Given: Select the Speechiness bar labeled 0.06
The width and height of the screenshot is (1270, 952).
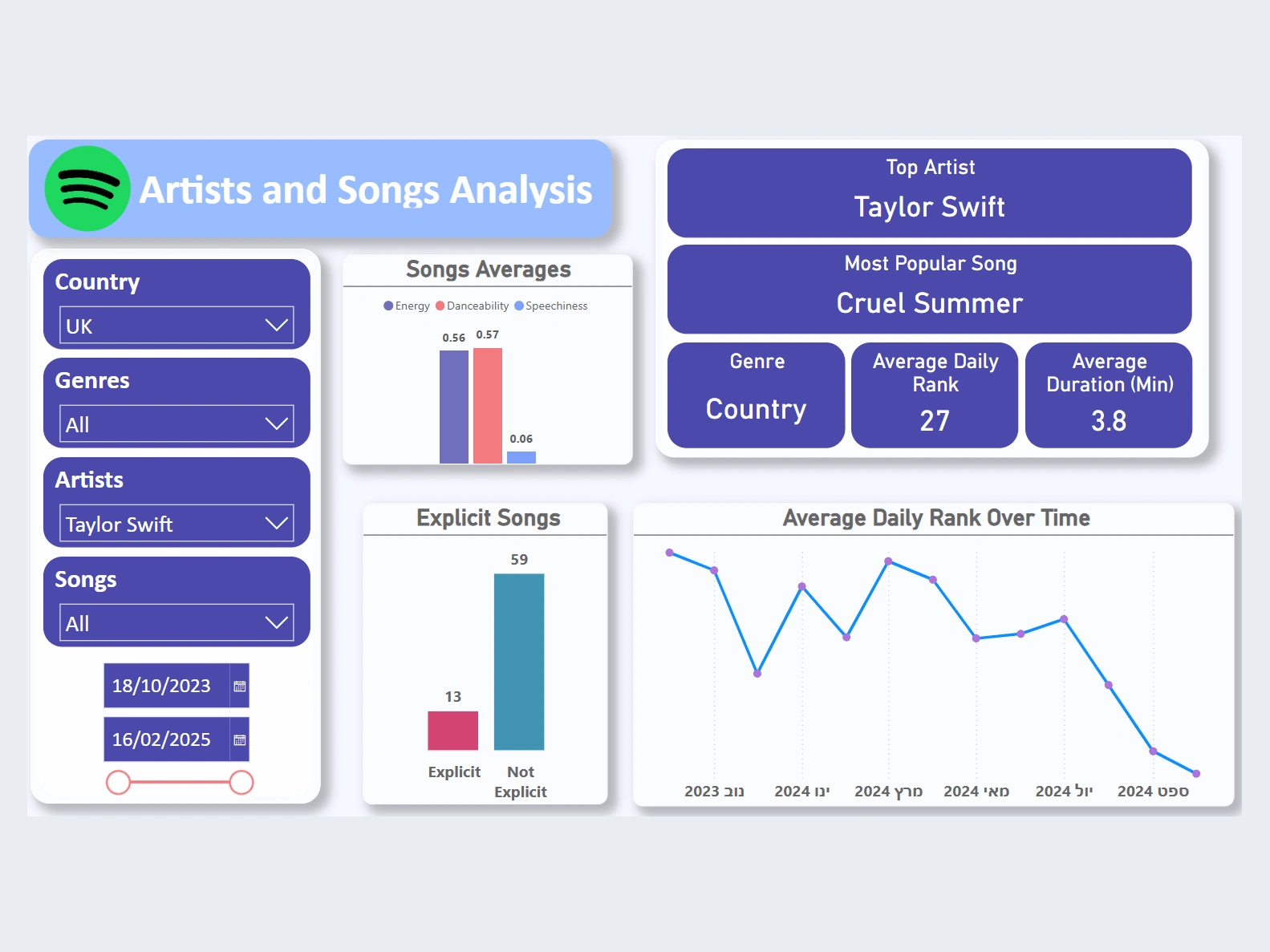Looking at the screenshot, I should (521, 457).
